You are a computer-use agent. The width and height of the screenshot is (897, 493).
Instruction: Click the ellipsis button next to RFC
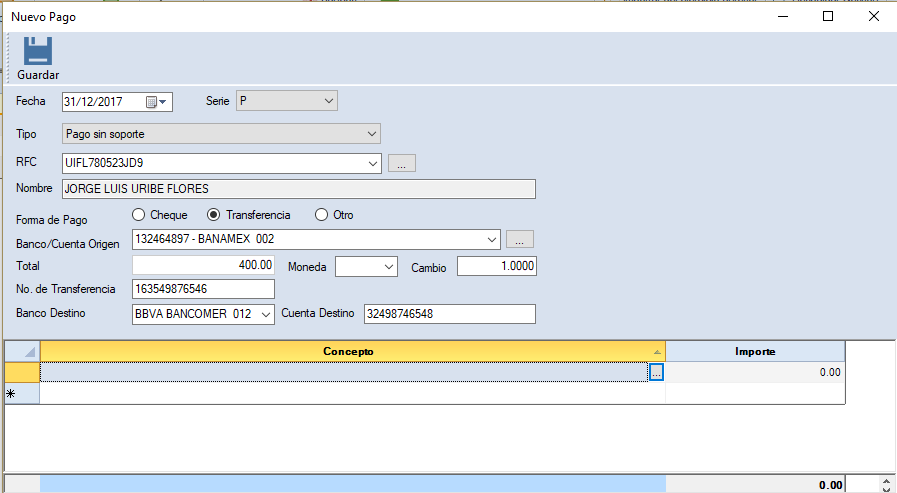[x=401, y=163]
